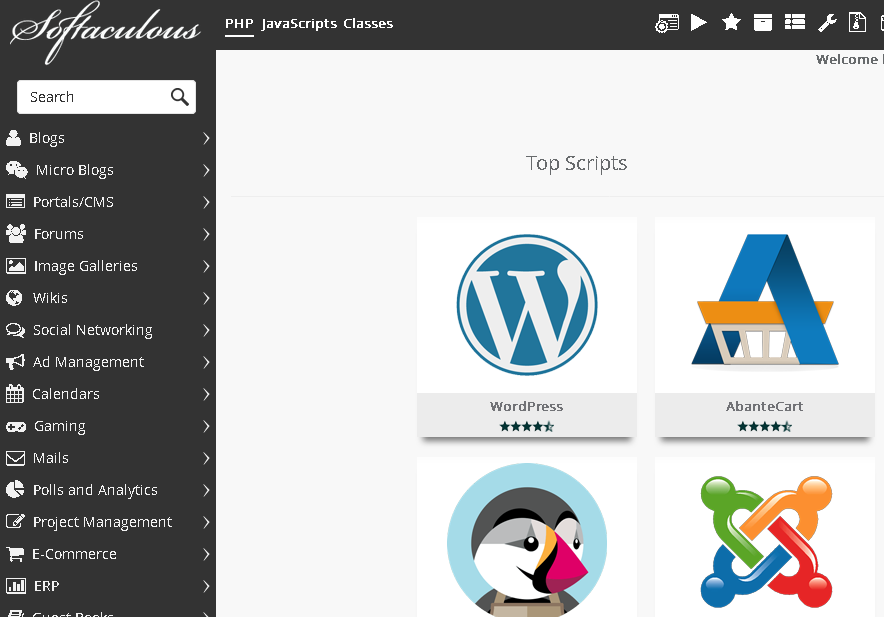Click the star ratings icon in top bar
Screen dimensions: 884x617
coord(731,23)
